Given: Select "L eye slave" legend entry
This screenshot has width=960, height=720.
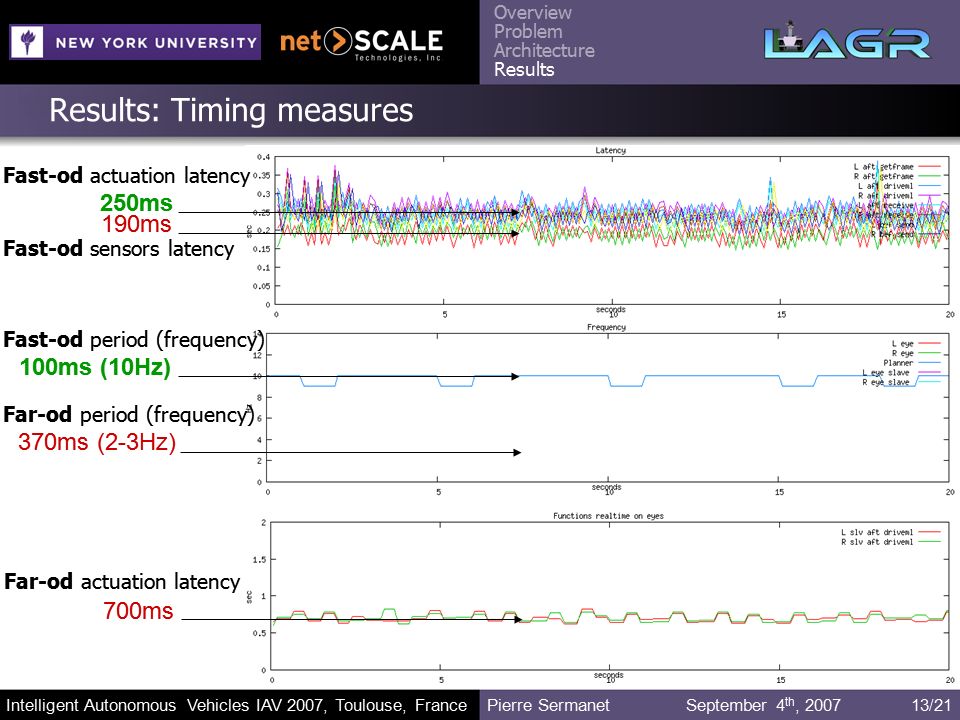Looking at the screenshot, I should 901,373.
